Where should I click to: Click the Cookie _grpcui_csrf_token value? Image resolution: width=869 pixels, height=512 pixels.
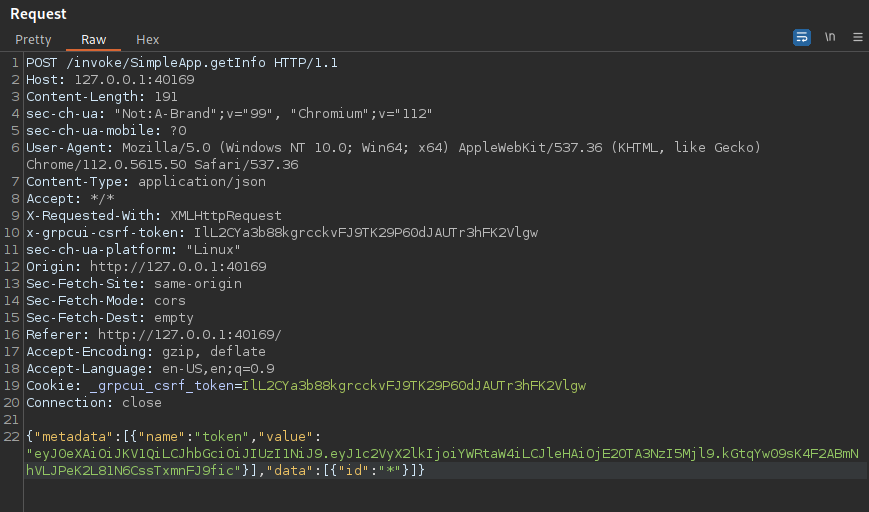[412, 386]
